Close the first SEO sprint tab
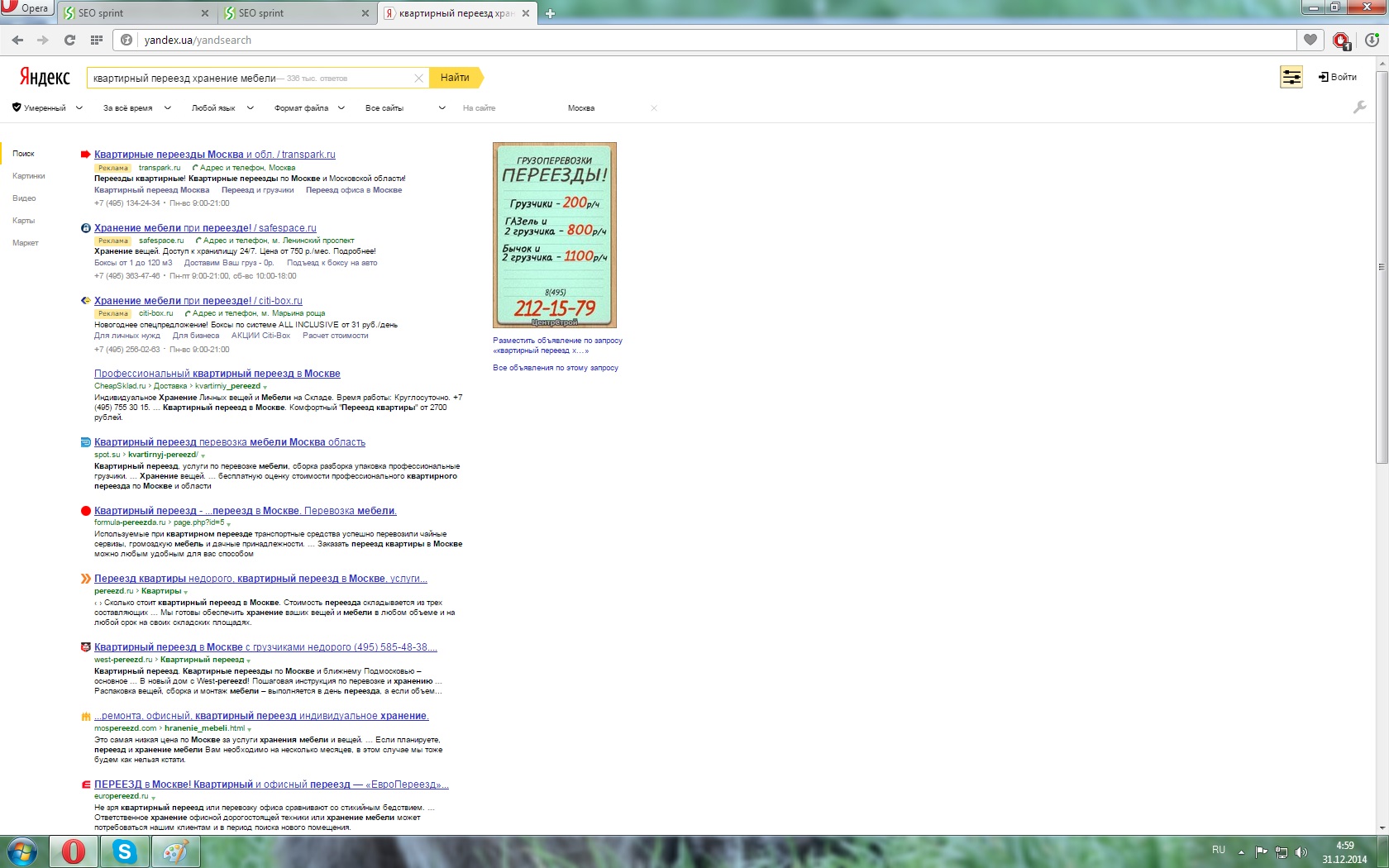The height and width of the screenshot is (868, 1389). 205,13
